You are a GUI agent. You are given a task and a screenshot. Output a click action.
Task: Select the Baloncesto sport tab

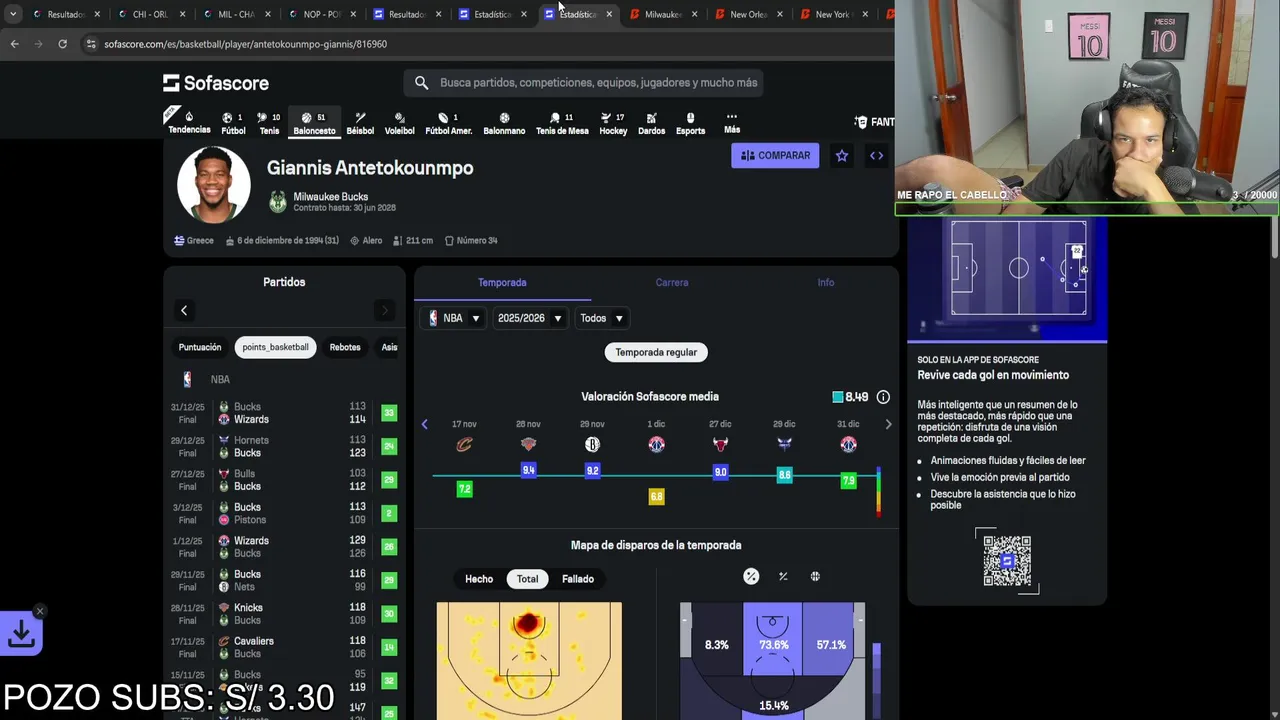click(314, 123)
